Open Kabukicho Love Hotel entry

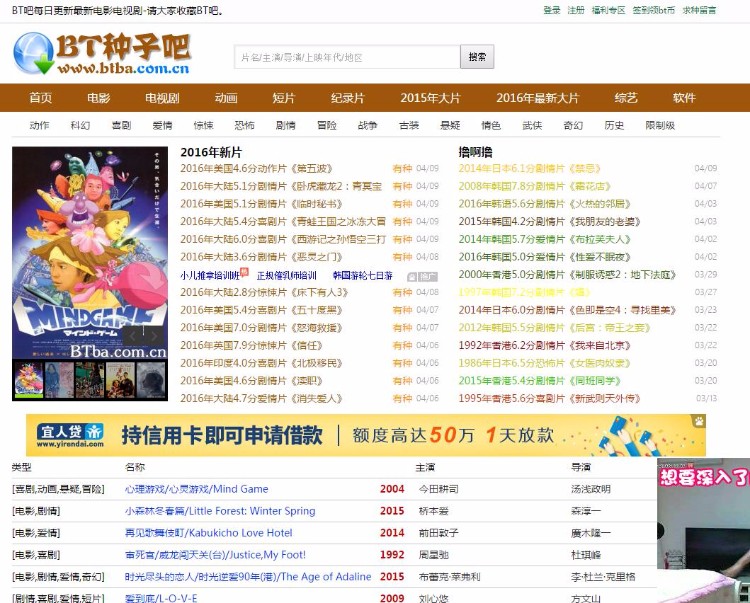(209, 533)
